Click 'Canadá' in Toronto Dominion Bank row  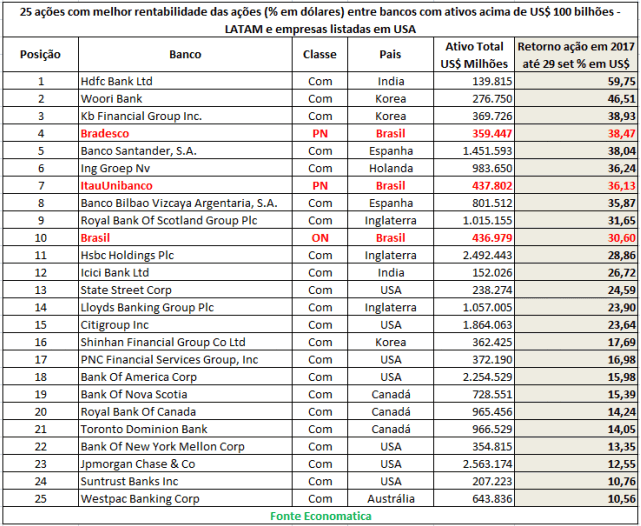[x=390, y=429]
